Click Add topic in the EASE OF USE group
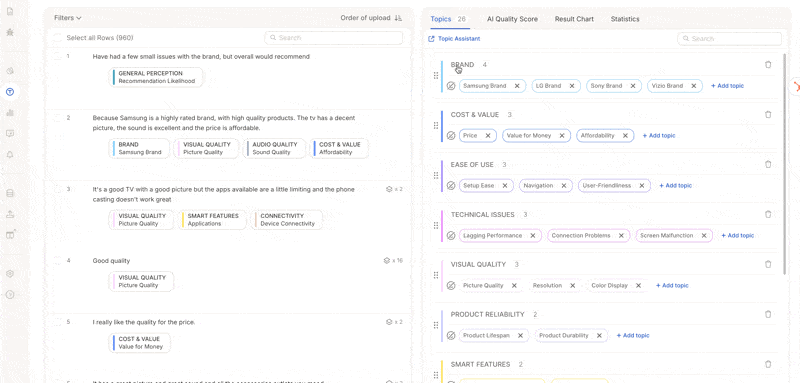800x383 pixels. 676,186
